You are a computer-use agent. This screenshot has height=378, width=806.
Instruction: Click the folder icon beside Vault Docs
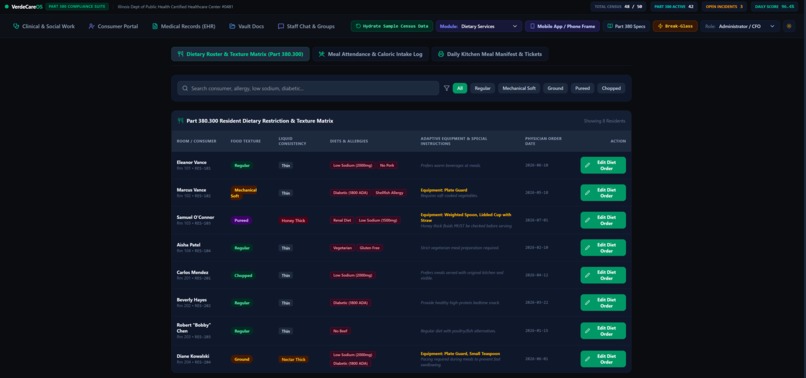232,26
